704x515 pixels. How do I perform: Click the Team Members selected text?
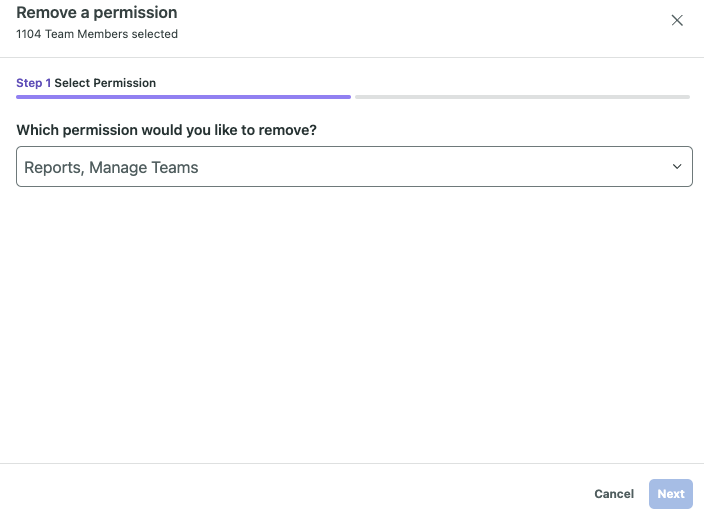coord(112,34)
